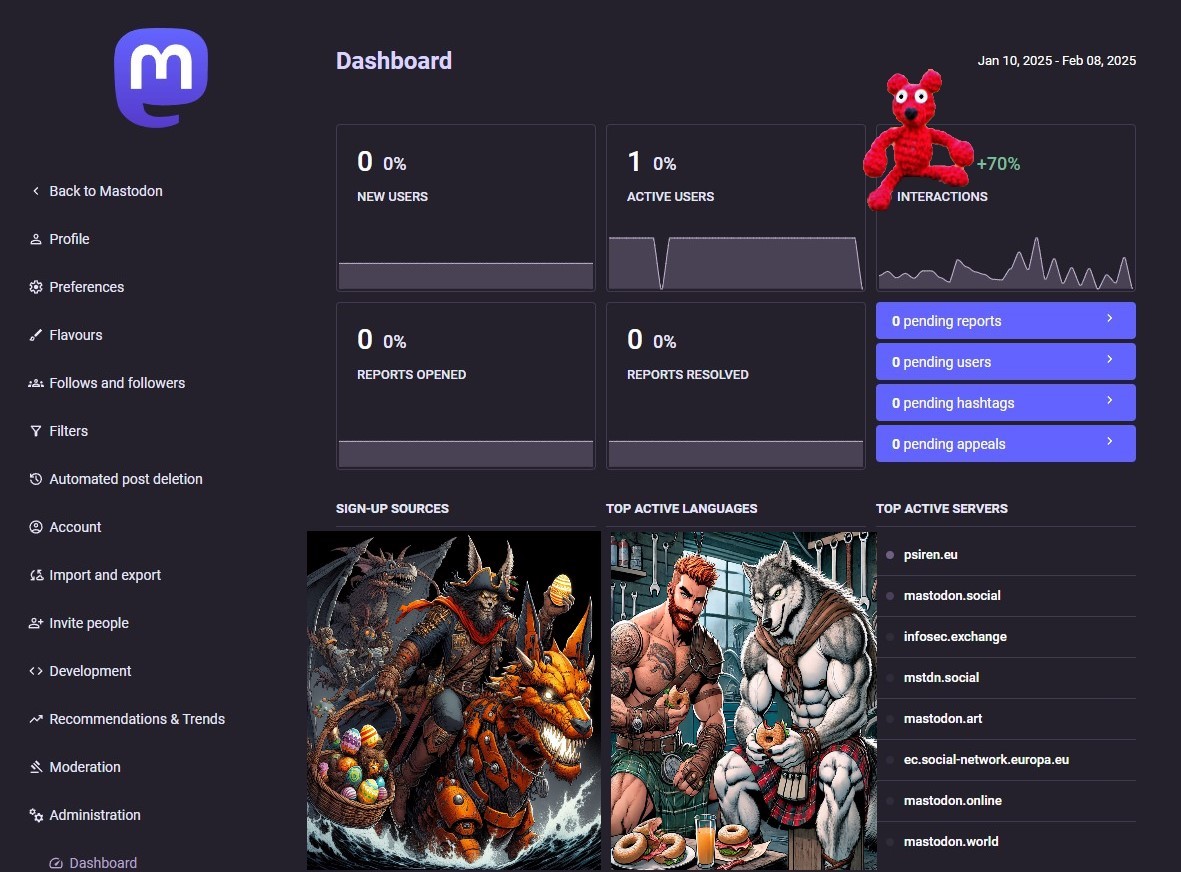The image size is (1181, 872).
Task: Click the Dashboard gauge icon
Action: tap(56, 863)
